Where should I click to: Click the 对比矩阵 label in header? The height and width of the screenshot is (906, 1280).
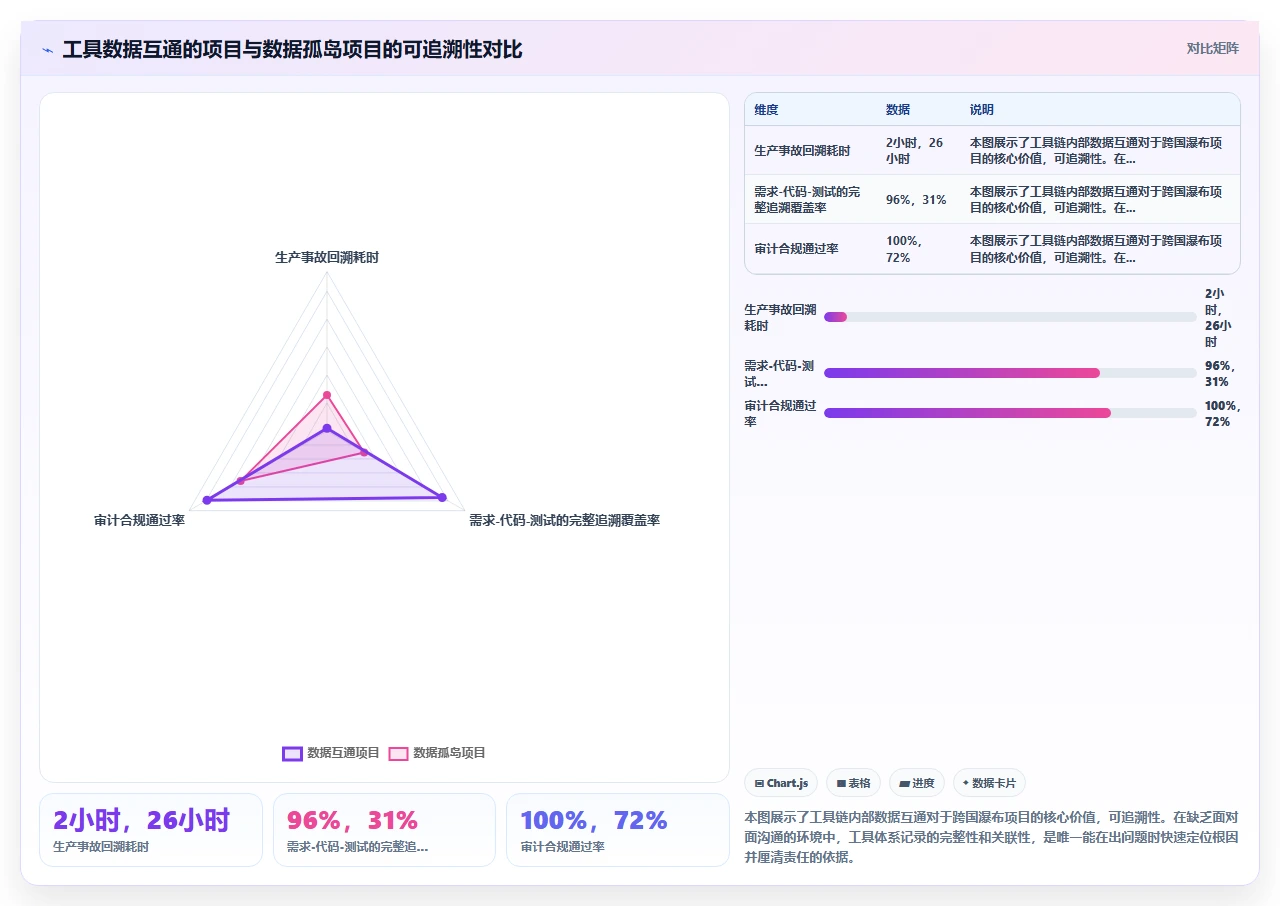(1212, 48)
